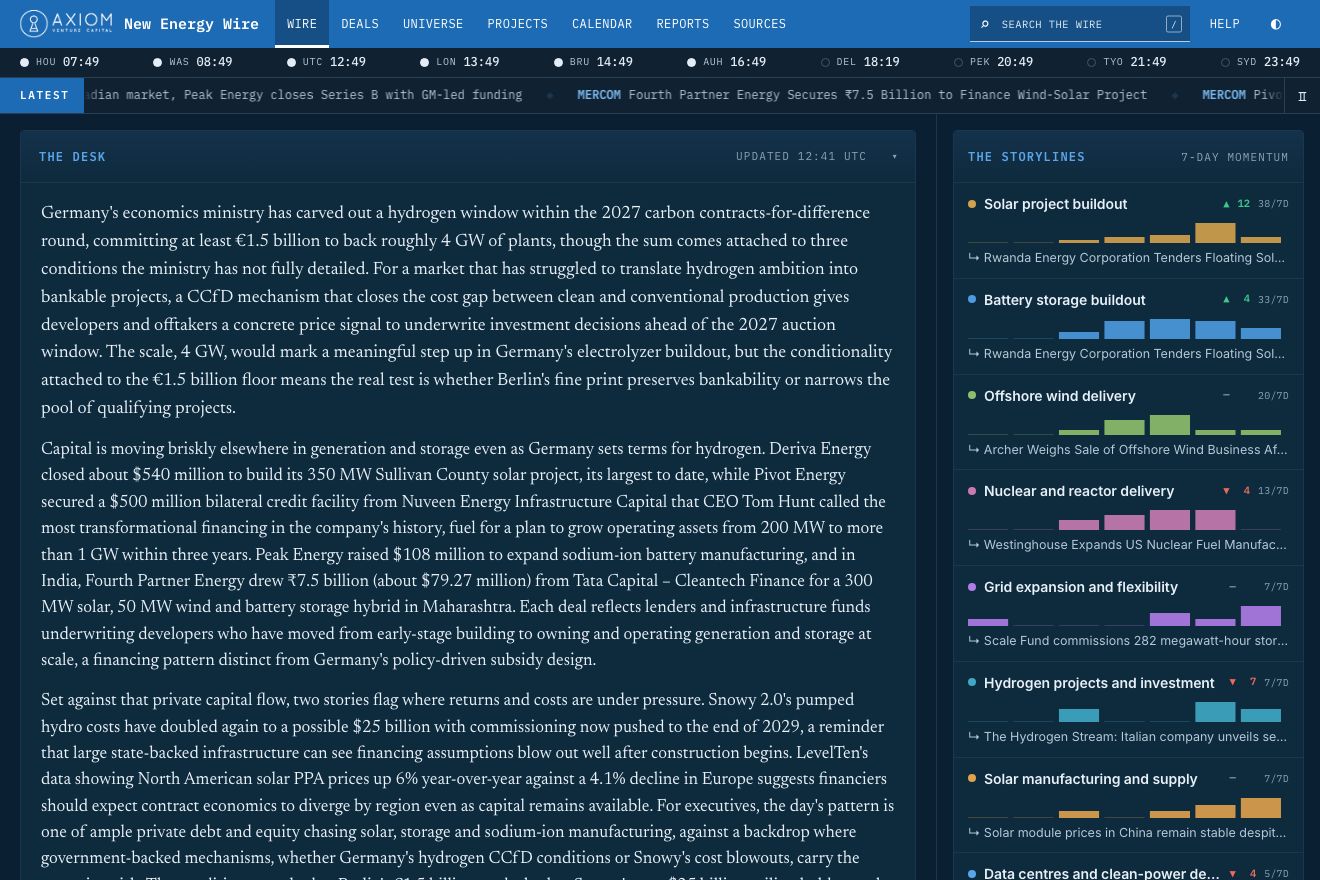Click the pink dot beside Nuclear and reactor delivery
The image size is (1320, 880).
click(972, 491)
